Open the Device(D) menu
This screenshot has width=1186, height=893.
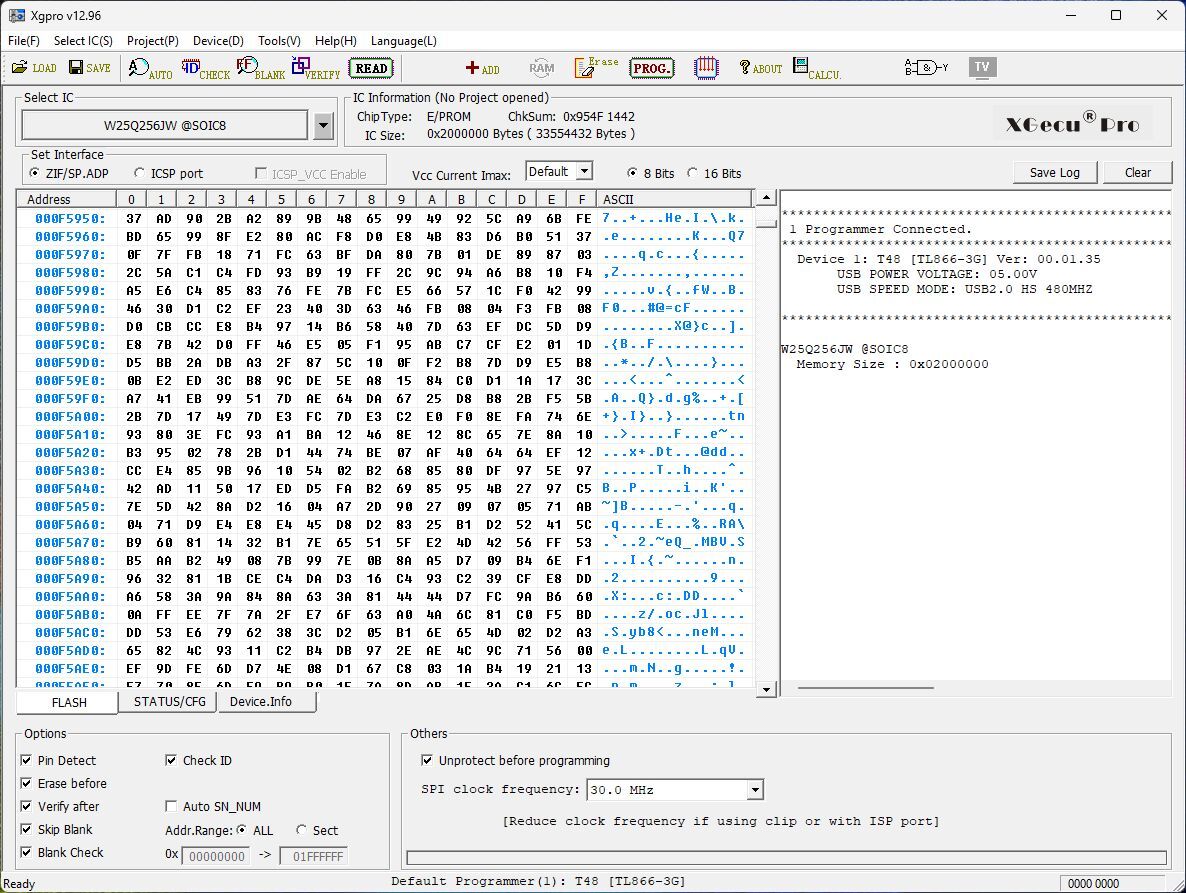point(218,41)
